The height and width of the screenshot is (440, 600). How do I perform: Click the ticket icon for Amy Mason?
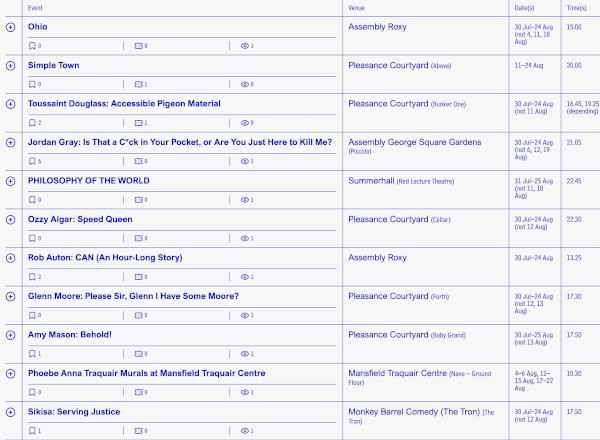click(x=139, y=354)
